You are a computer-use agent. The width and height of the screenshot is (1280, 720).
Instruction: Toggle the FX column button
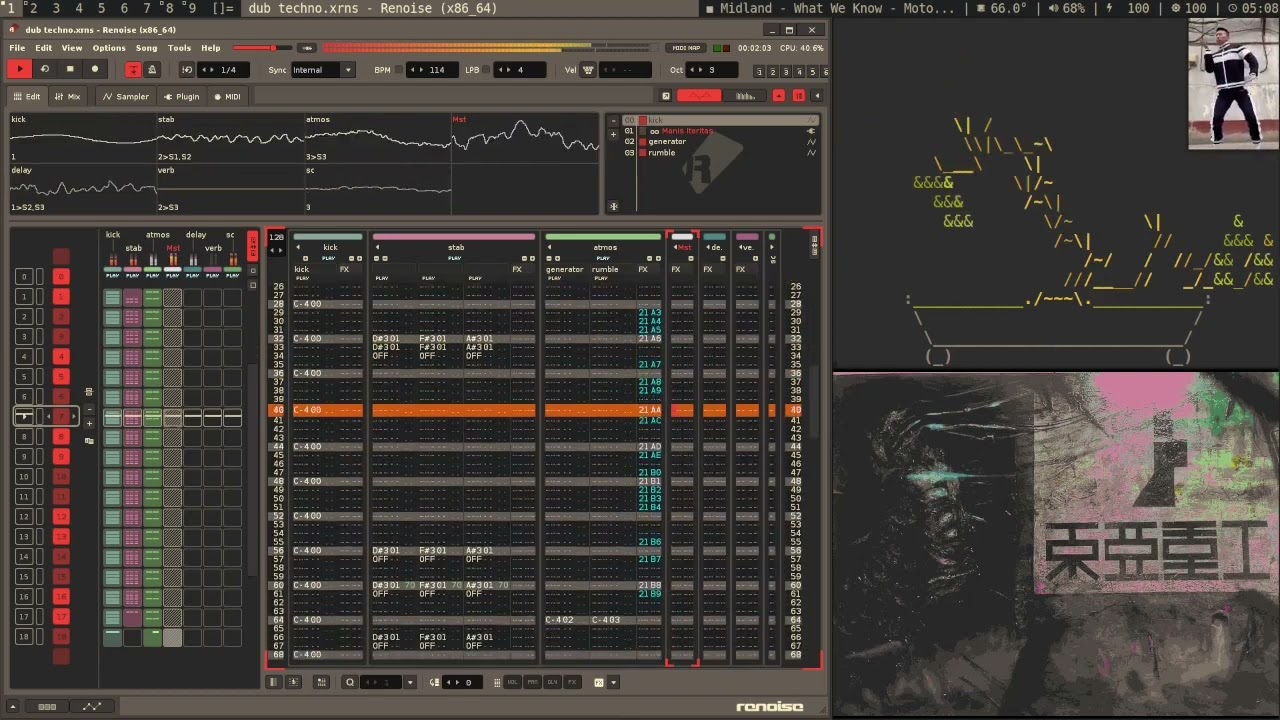573,682
